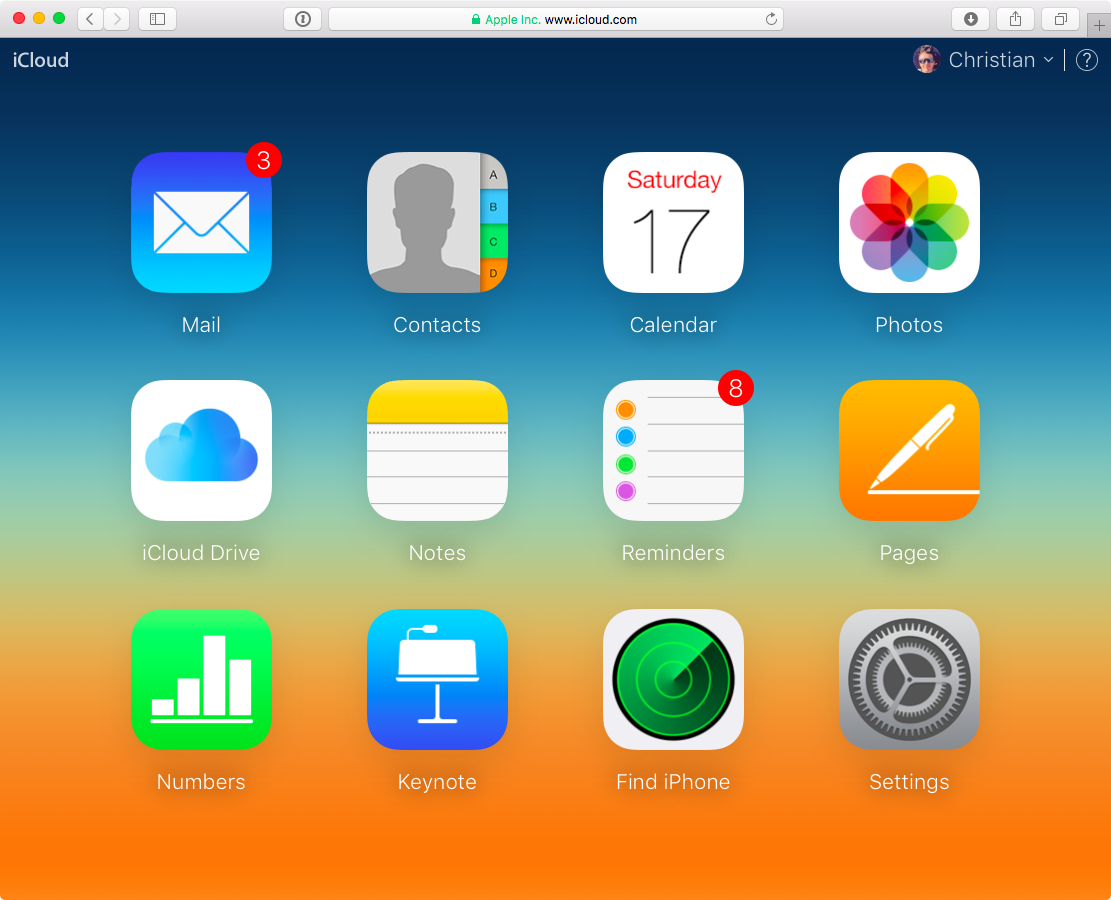Screen dimensions: 1111x900
Task: Click the iCloud help question mark
Action: (1086, 60)
